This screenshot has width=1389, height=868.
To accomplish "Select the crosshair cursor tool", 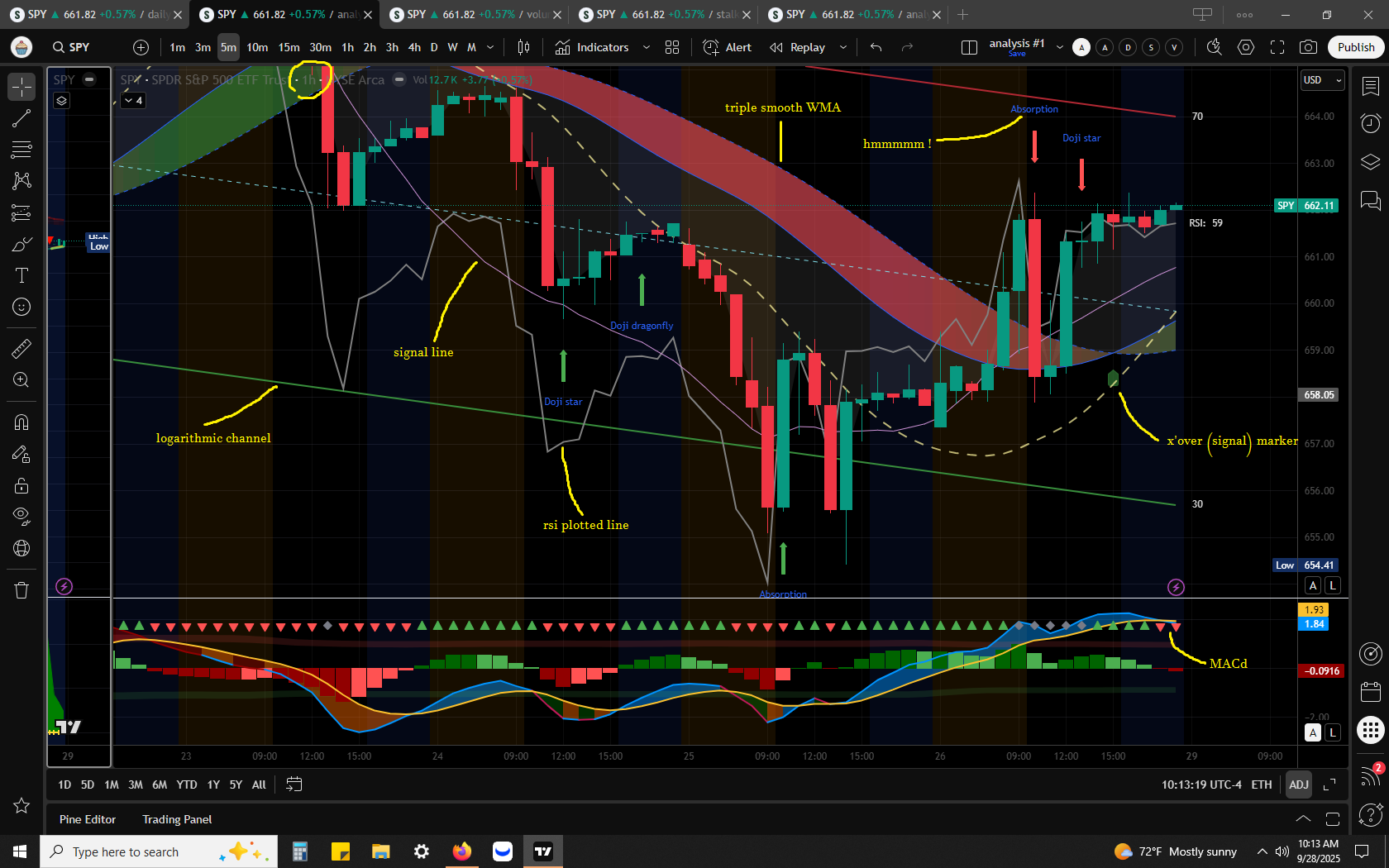I will click(21, 86).
